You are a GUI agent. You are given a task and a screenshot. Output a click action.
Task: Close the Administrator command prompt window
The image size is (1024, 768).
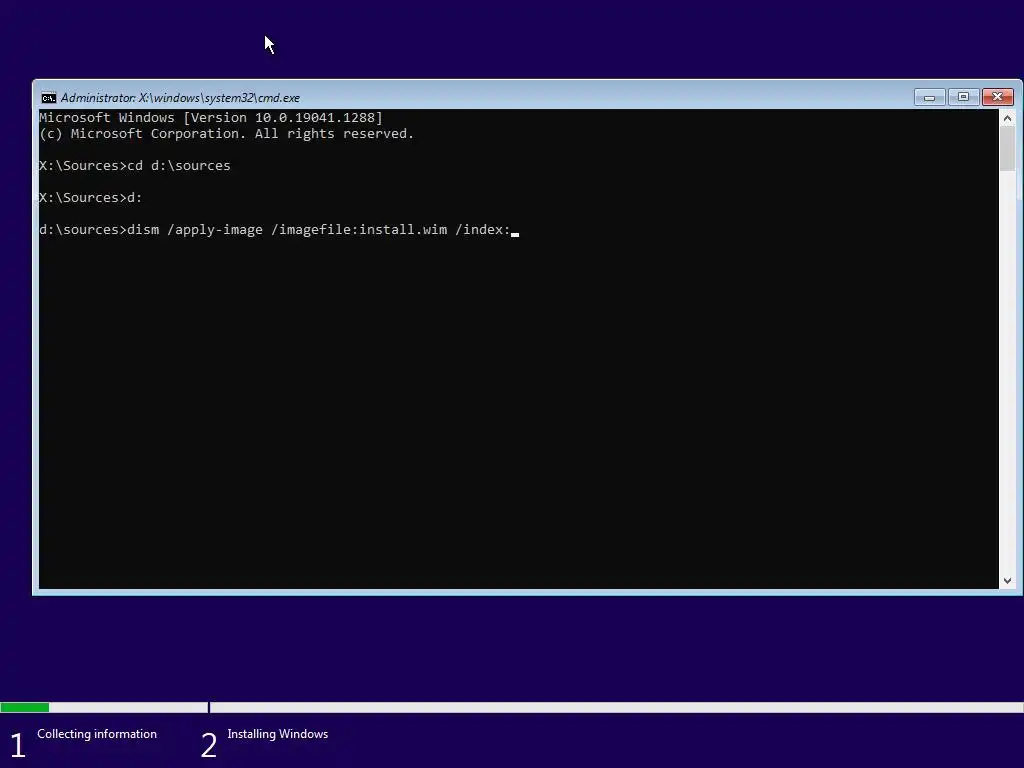coord(997,97)
